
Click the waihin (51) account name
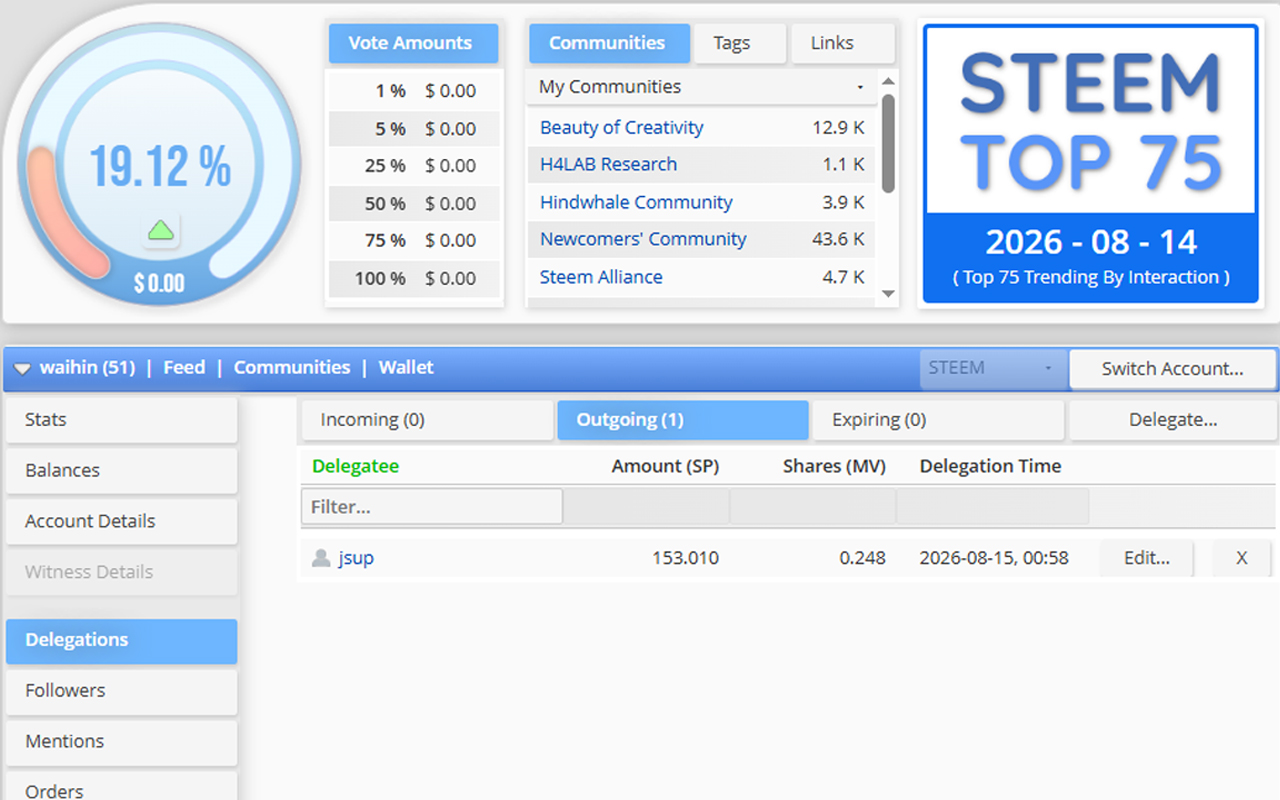tap(87, 367)
